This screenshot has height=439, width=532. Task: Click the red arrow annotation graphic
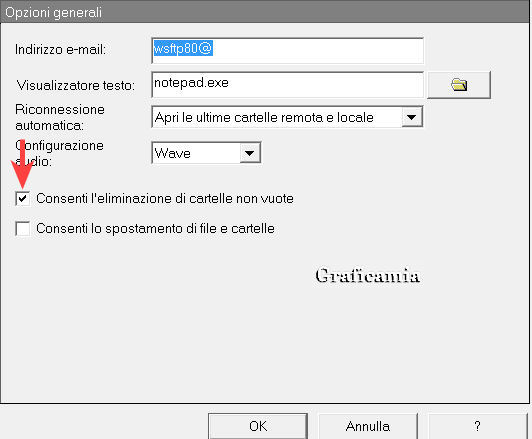click(x=22, y=164)
